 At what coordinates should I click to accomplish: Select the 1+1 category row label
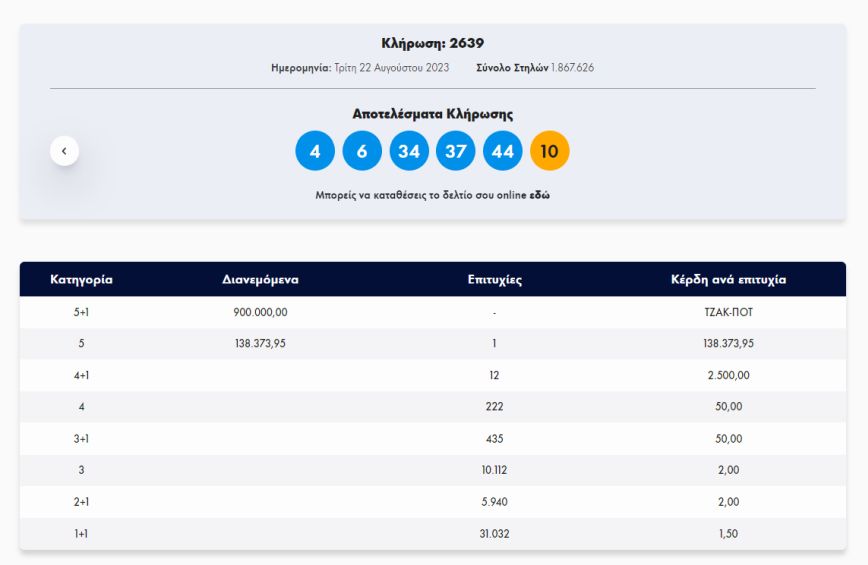pos(81,534)
